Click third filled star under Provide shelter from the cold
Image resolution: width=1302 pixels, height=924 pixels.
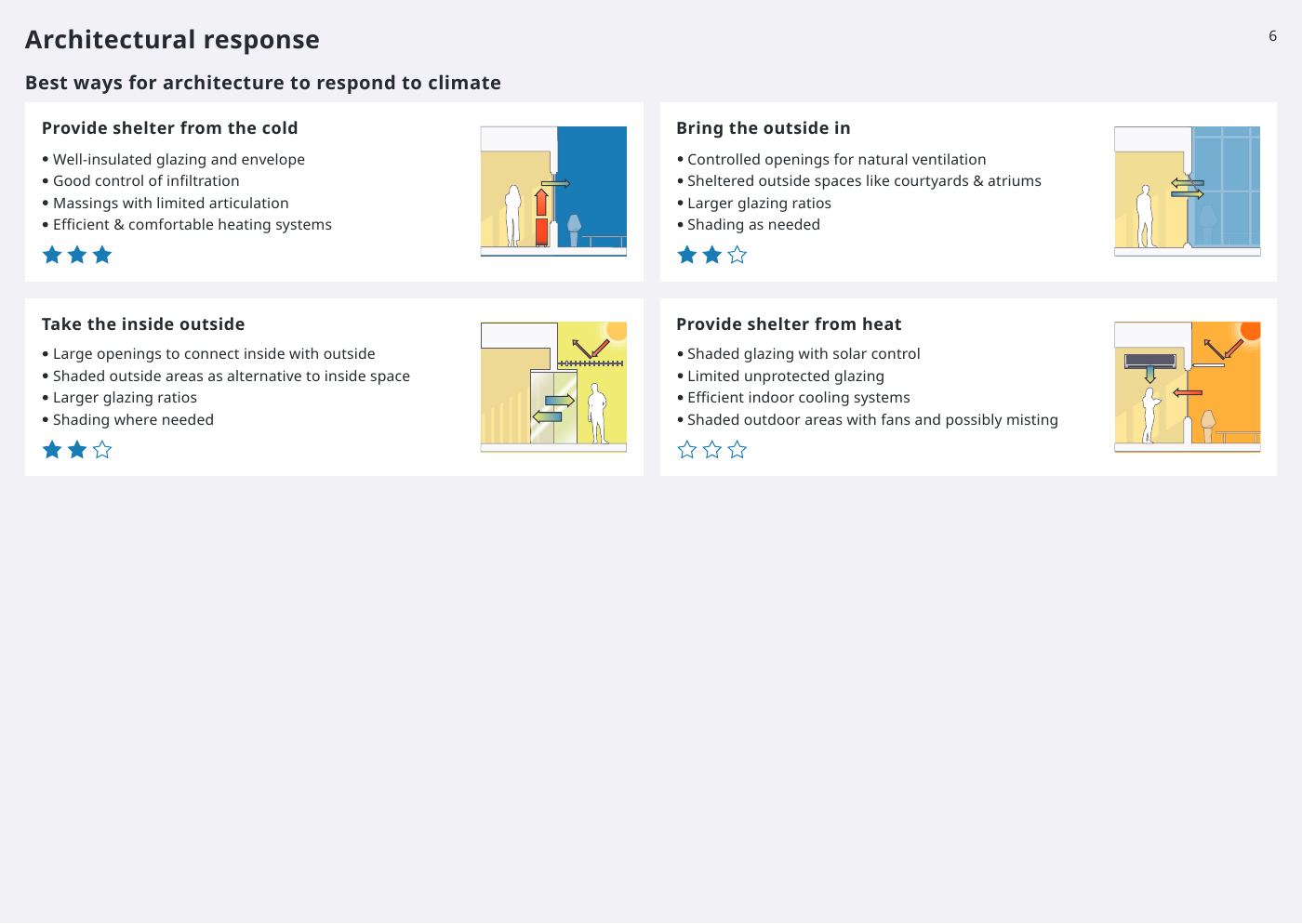(x=102, y=255)
